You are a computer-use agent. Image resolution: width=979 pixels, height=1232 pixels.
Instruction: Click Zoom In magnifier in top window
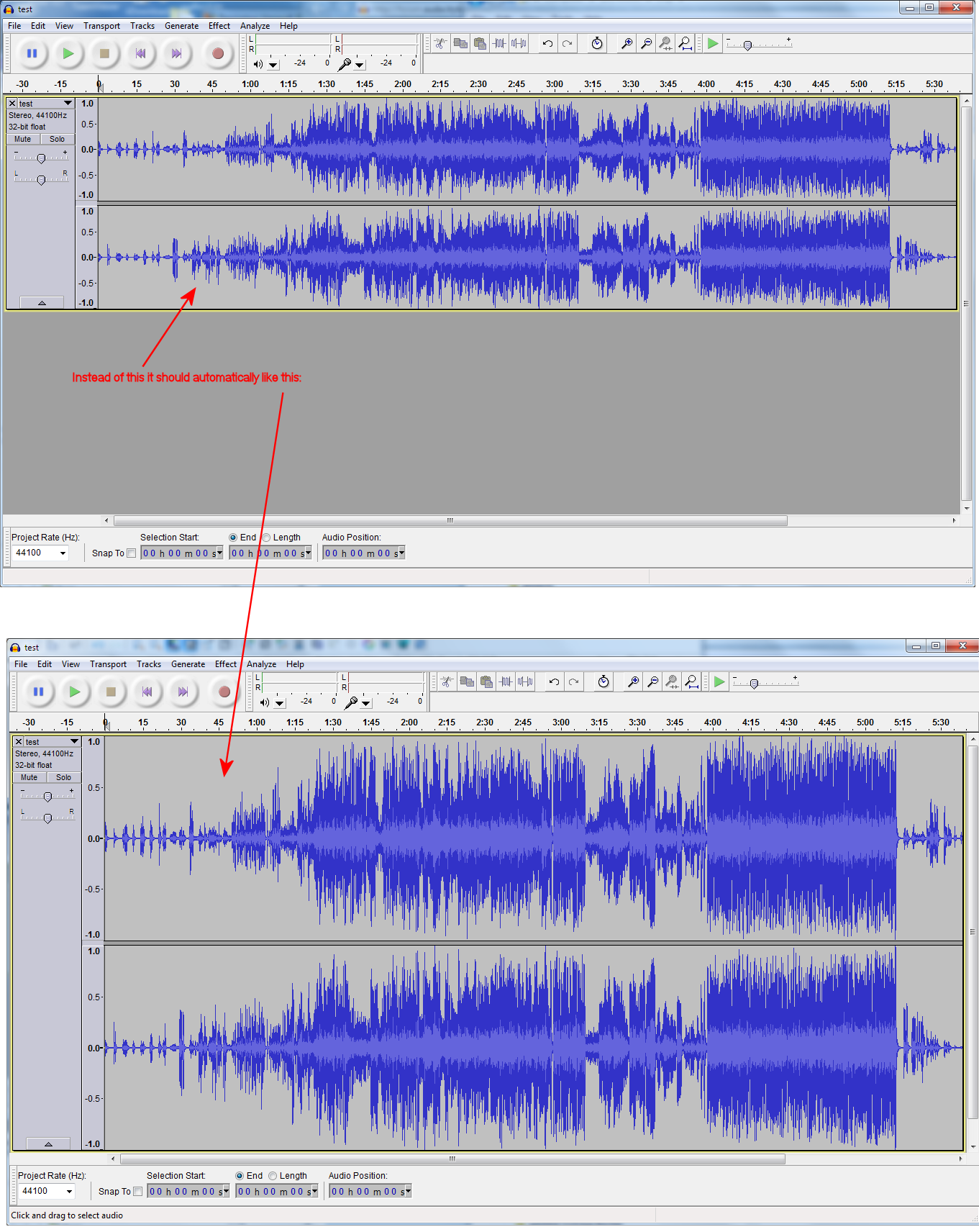627,43
